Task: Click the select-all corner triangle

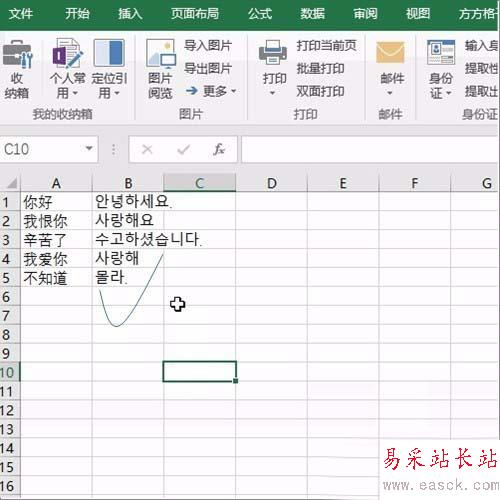Action: coord(11,183)
